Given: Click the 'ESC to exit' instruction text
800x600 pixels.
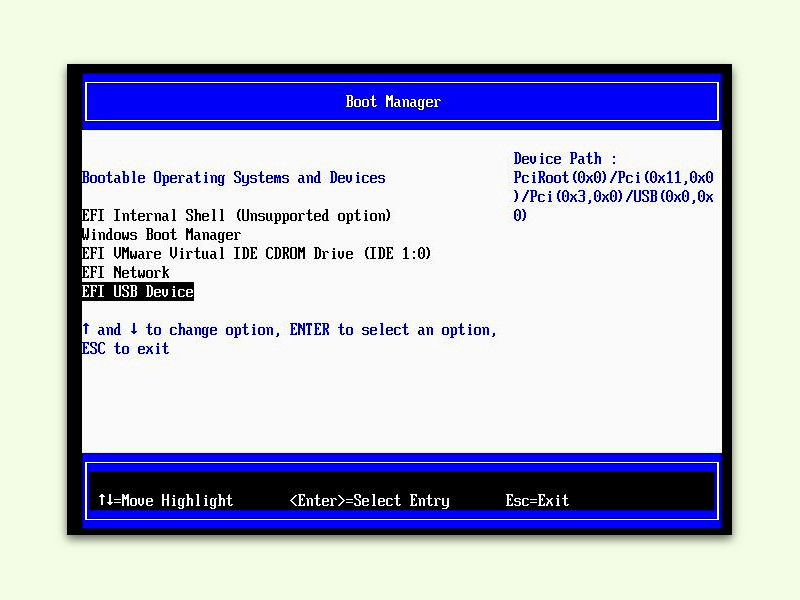Looking at the screenshot, I should point(126,348).
